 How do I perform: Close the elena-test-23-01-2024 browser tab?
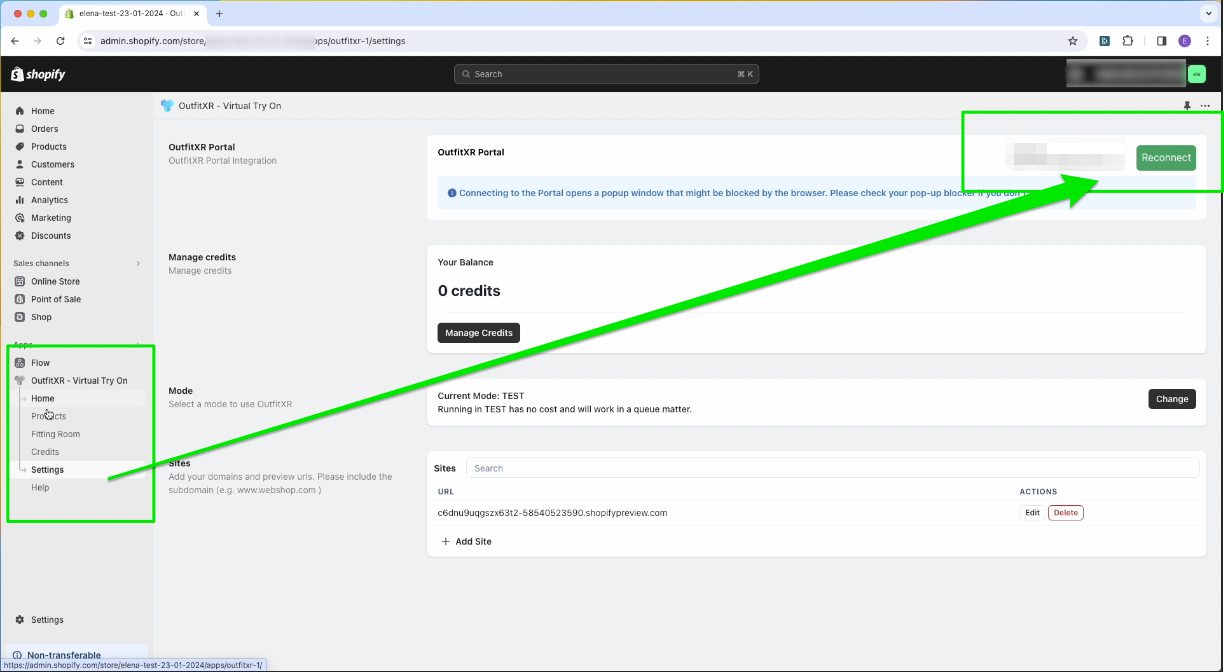[195, 14]
